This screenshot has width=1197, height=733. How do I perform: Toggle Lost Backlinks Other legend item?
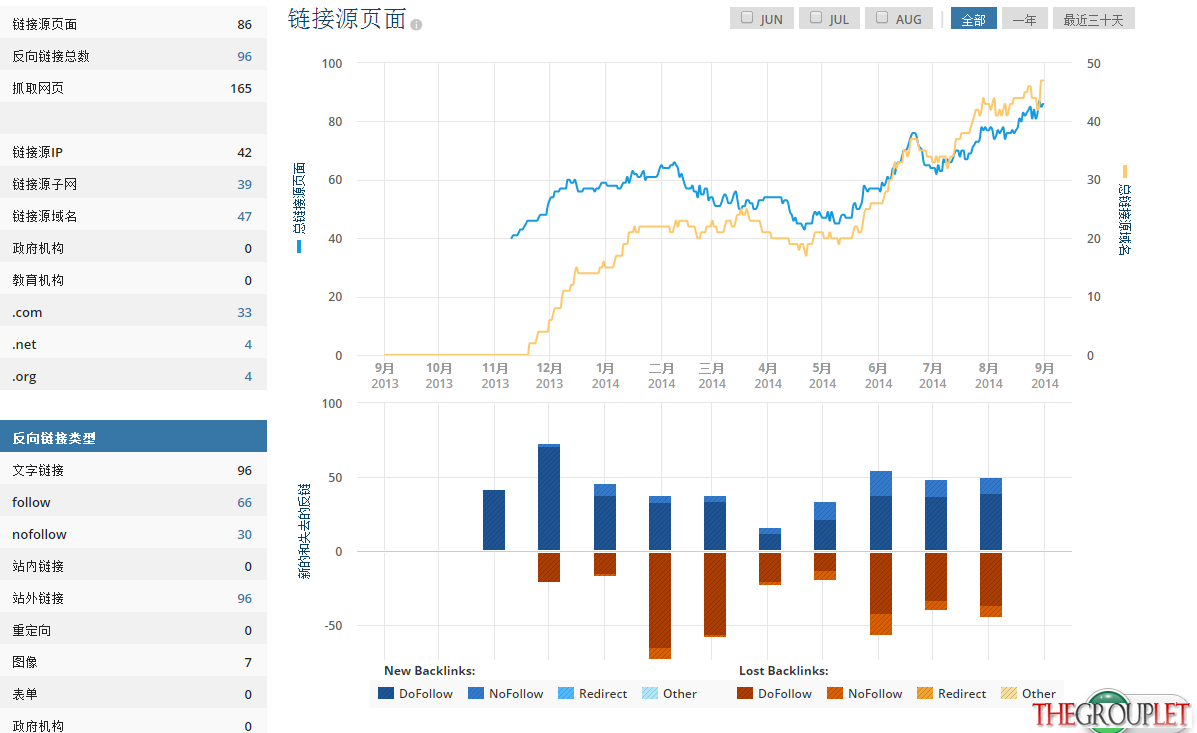coord(1028,693)
